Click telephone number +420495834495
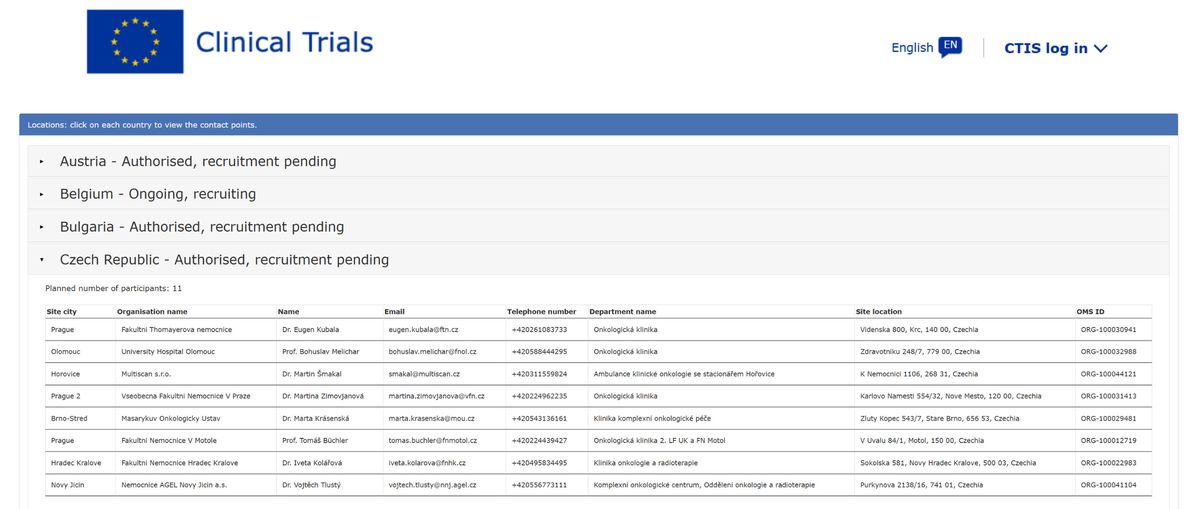Screen dimensions: 1200x509 click(x=539, y=462)
